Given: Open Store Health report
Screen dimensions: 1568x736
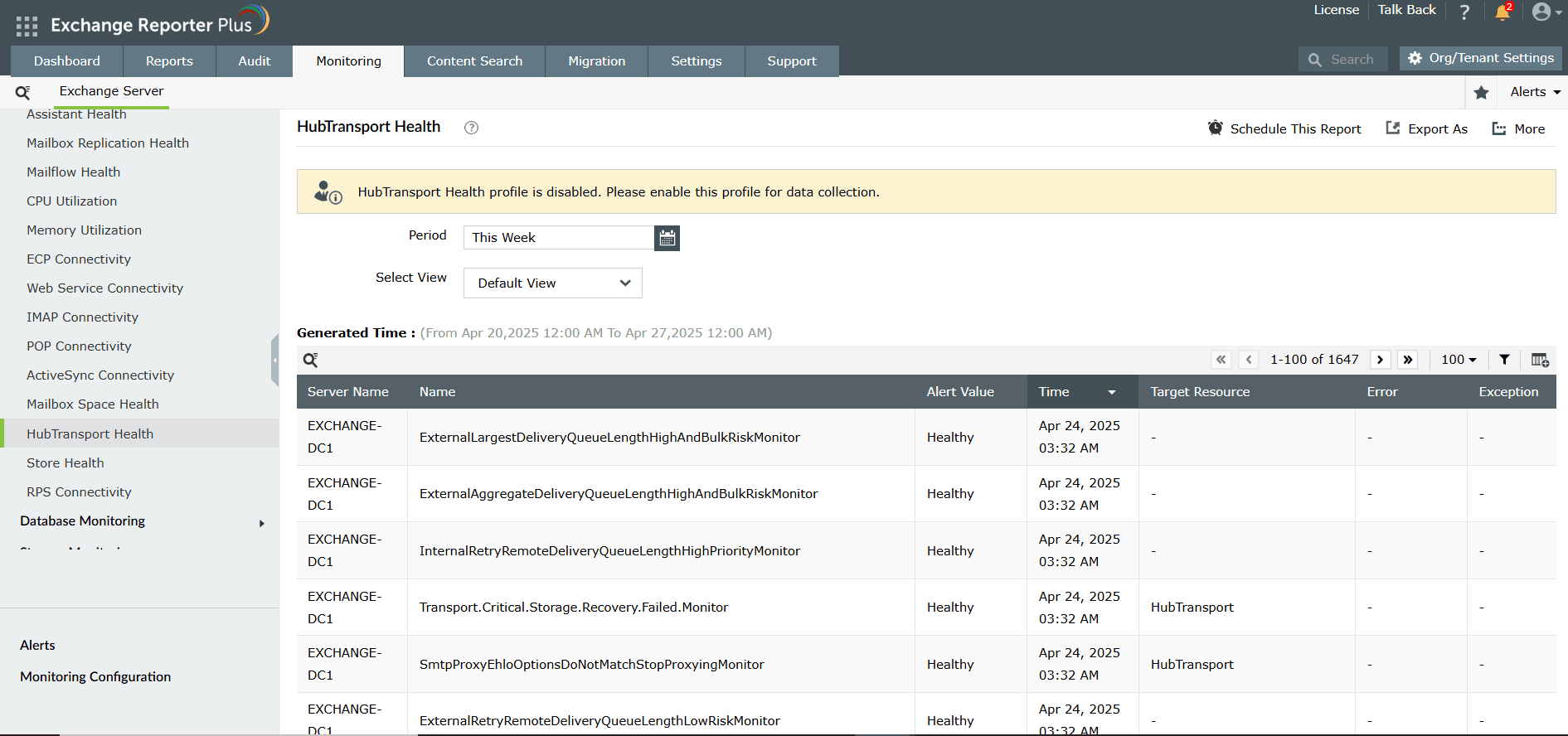Looking at the screenshot, I should coord(66,463).
